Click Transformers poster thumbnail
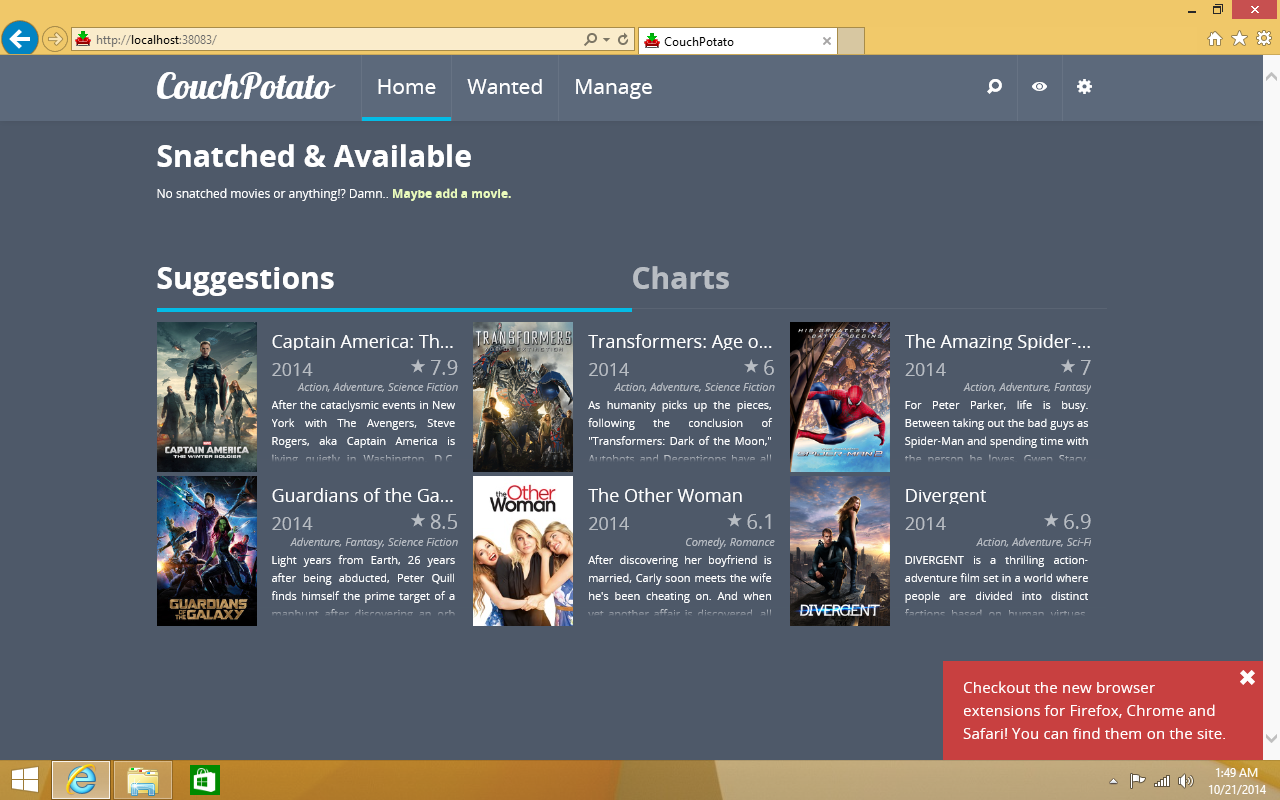 pyautogui.click(x=523, y=397)
